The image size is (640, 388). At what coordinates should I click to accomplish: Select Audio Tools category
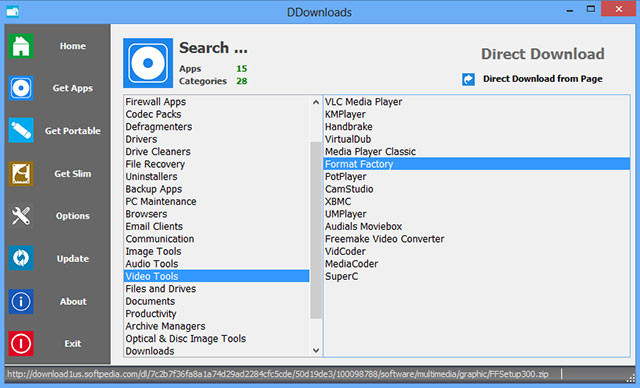point(217,264)
